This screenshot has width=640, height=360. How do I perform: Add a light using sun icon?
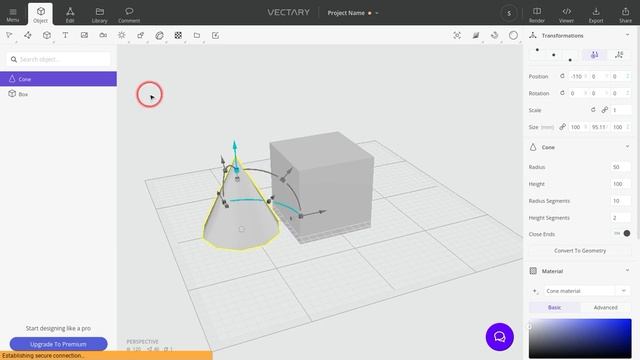pyautogui.click(x=122, y=36)
